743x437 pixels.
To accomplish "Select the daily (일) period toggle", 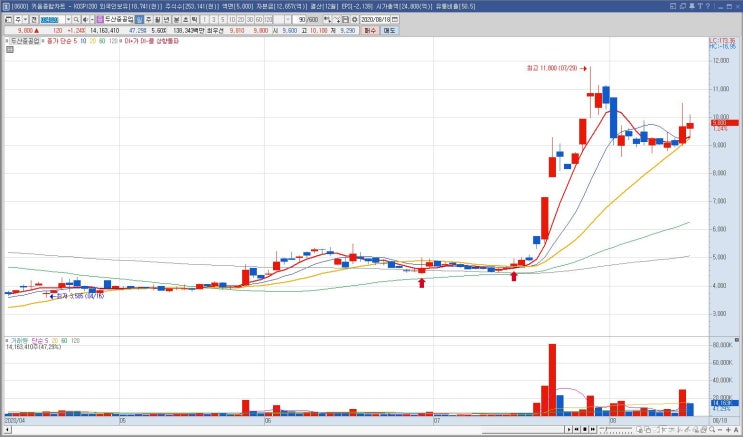I will [139, 19].
